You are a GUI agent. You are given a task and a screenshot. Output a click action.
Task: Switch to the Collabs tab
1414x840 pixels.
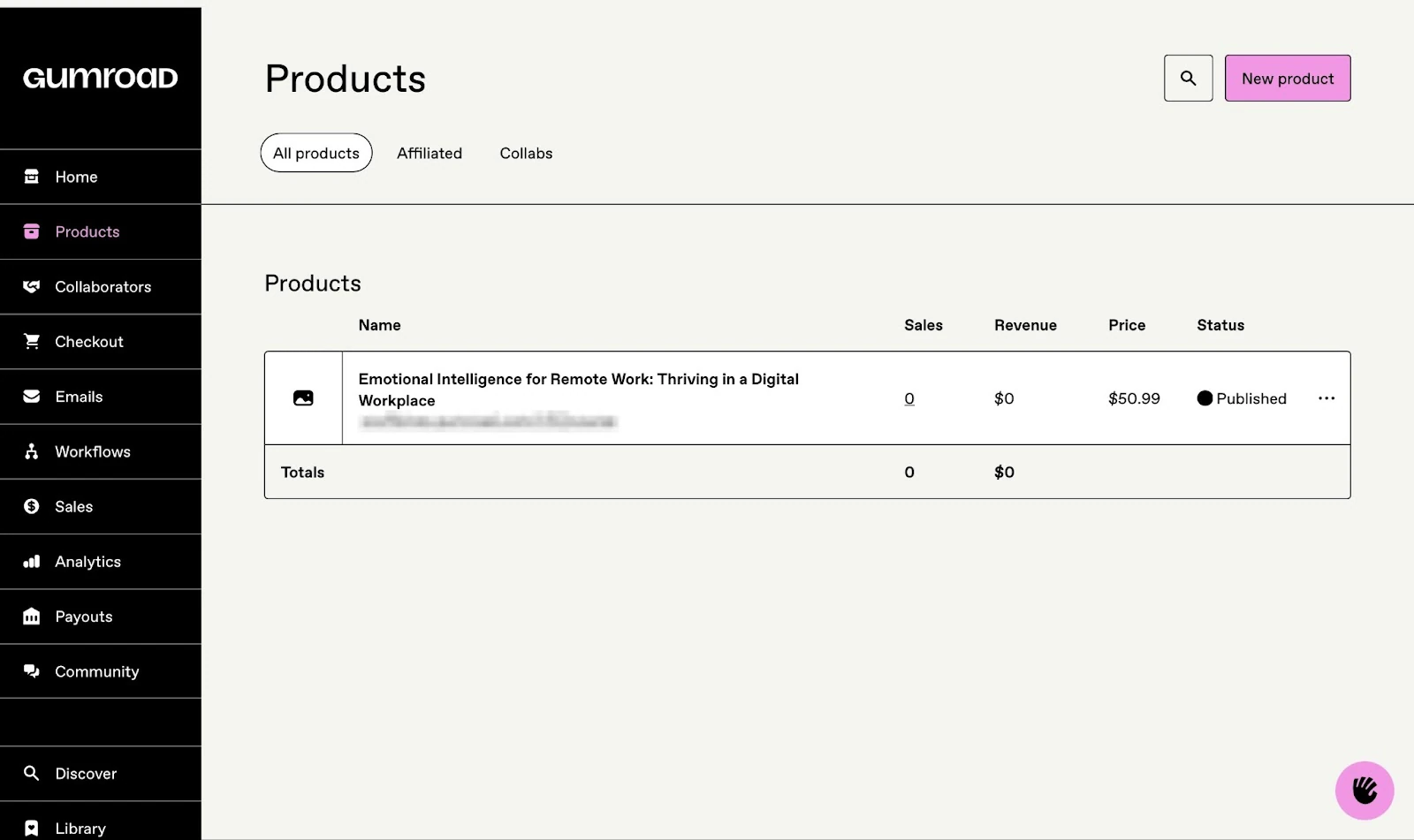(526, 153)
